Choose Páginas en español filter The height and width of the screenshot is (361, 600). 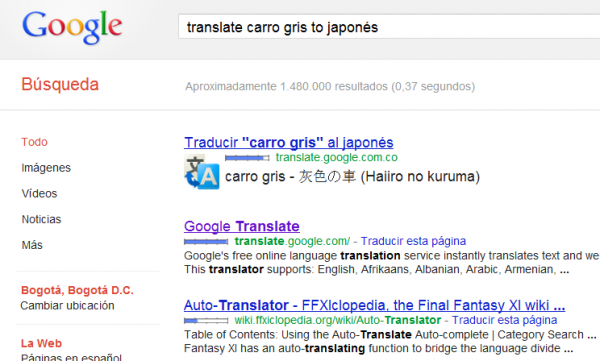point(71,357)
